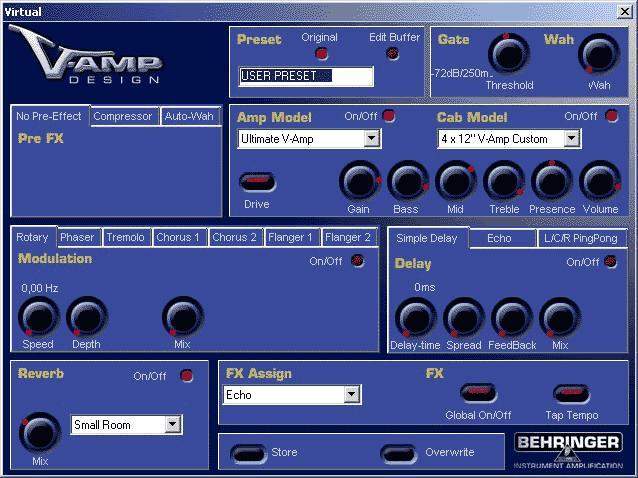
Task: Click the Tap Tempo button
Action: pos(572,393)
